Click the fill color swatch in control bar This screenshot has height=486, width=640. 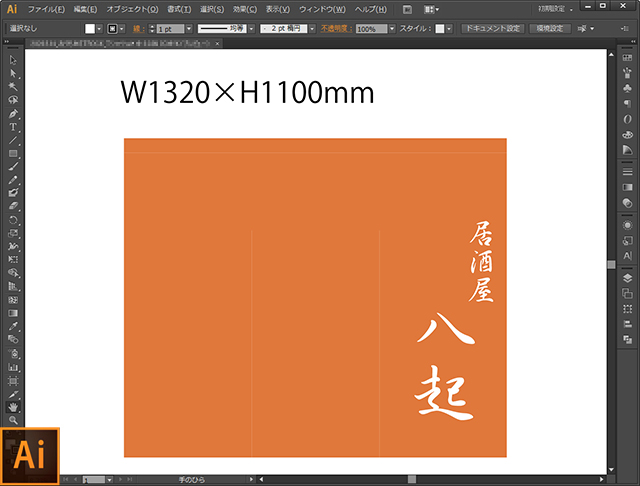pyautogui.click(x=91, y=29)
